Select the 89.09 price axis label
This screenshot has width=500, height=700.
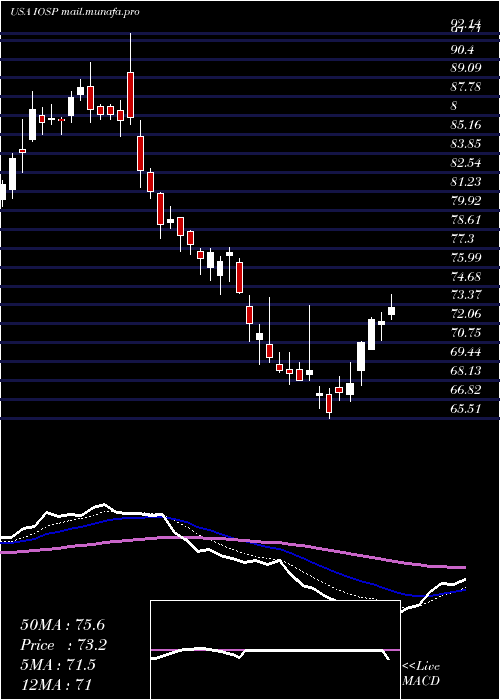467,68
